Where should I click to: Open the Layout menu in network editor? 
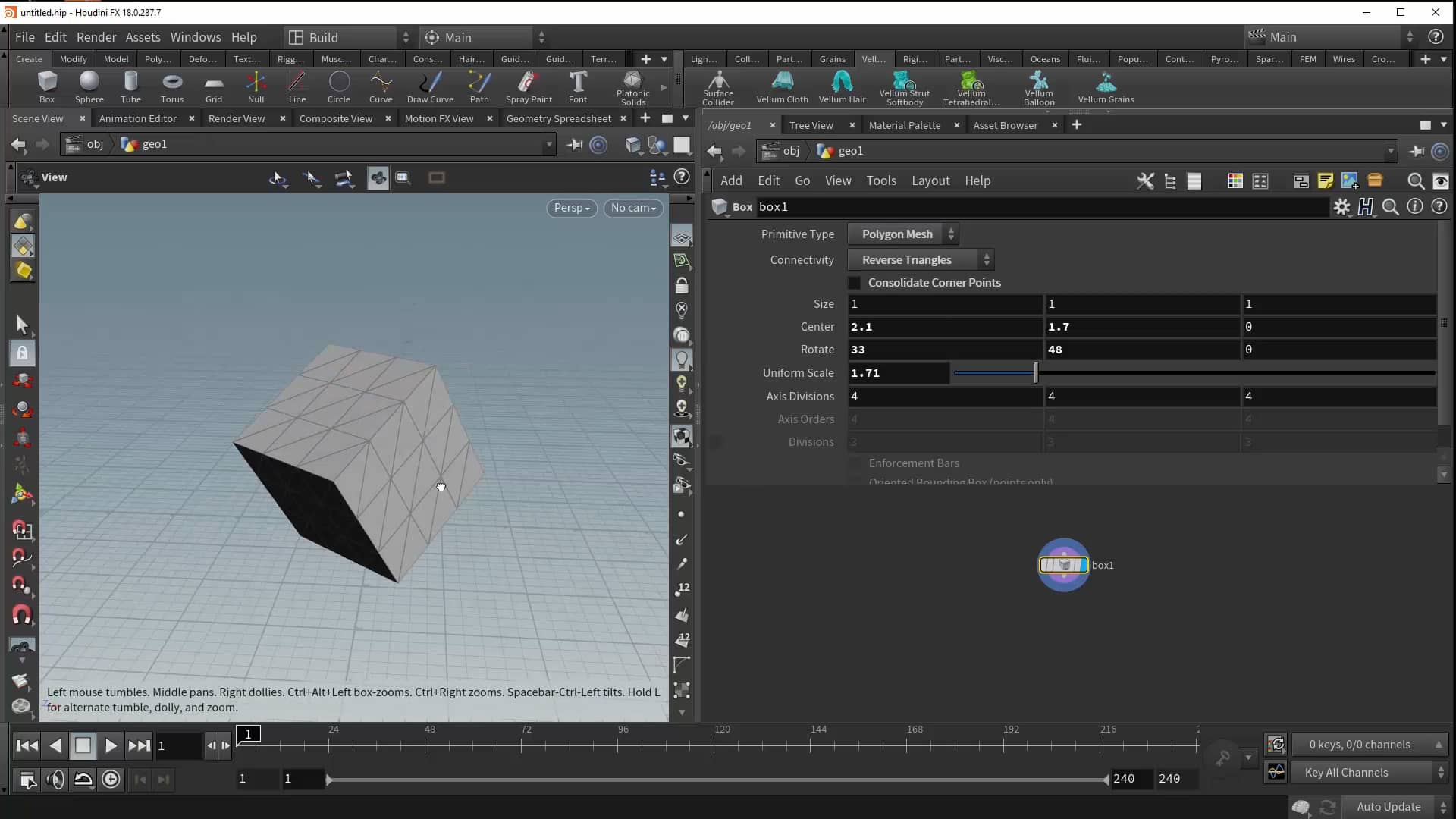coord(930,180)
